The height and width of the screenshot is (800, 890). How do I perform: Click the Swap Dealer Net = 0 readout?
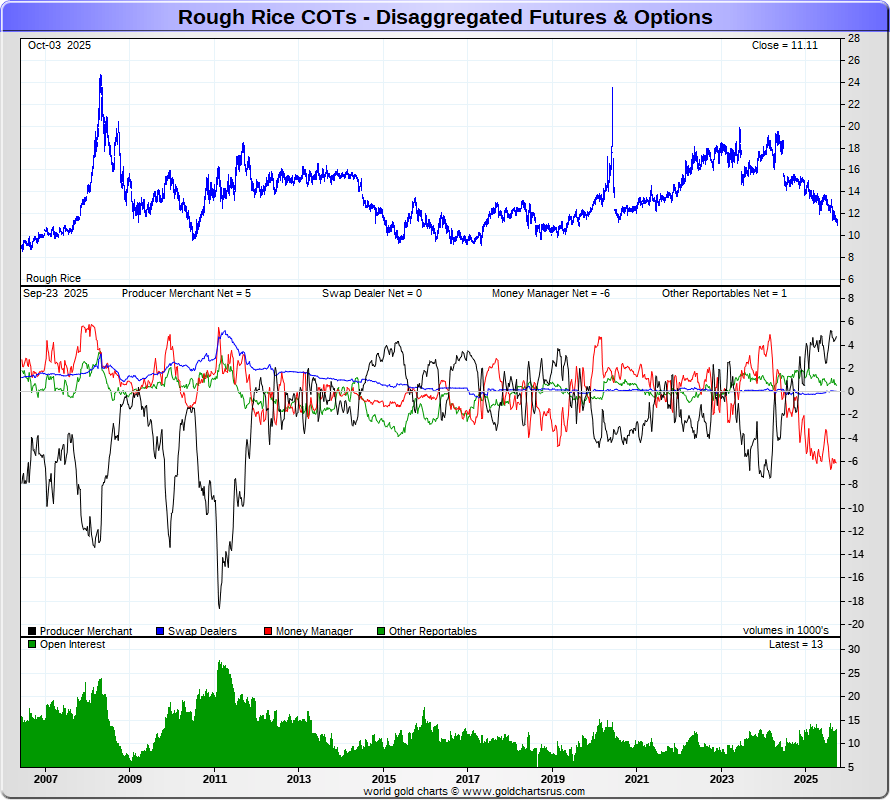click(x=372, y=294)
